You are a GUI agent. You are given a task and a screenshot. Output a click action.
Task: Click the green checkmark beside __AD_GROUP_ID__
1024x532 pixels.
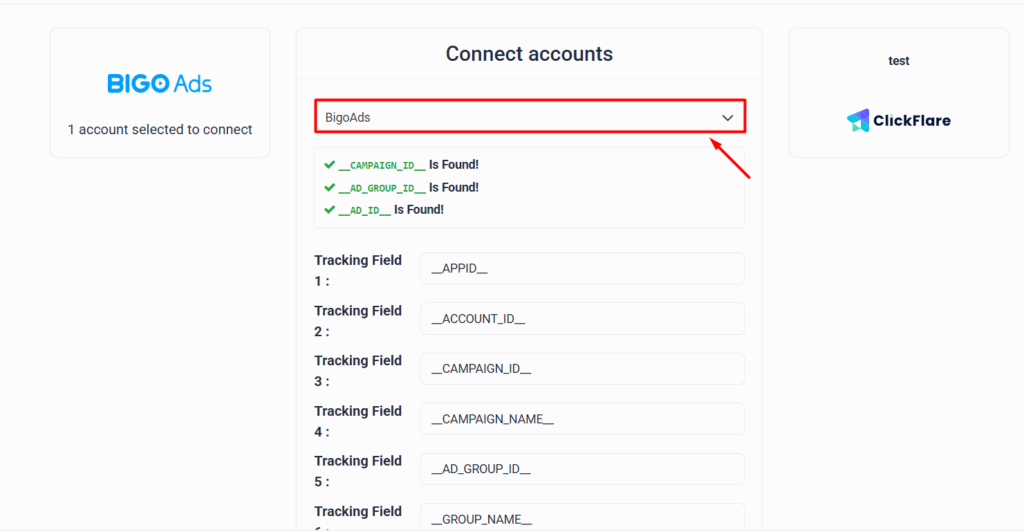[329, 187]
